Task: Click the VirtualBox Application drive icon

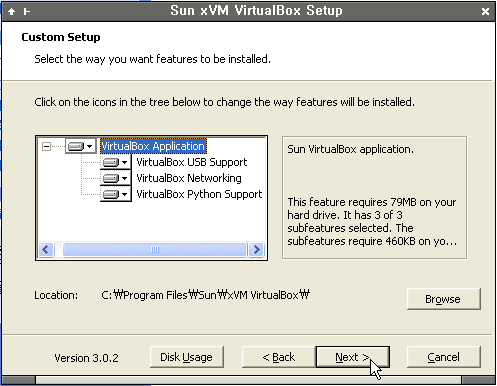Action: coord(76,146)
